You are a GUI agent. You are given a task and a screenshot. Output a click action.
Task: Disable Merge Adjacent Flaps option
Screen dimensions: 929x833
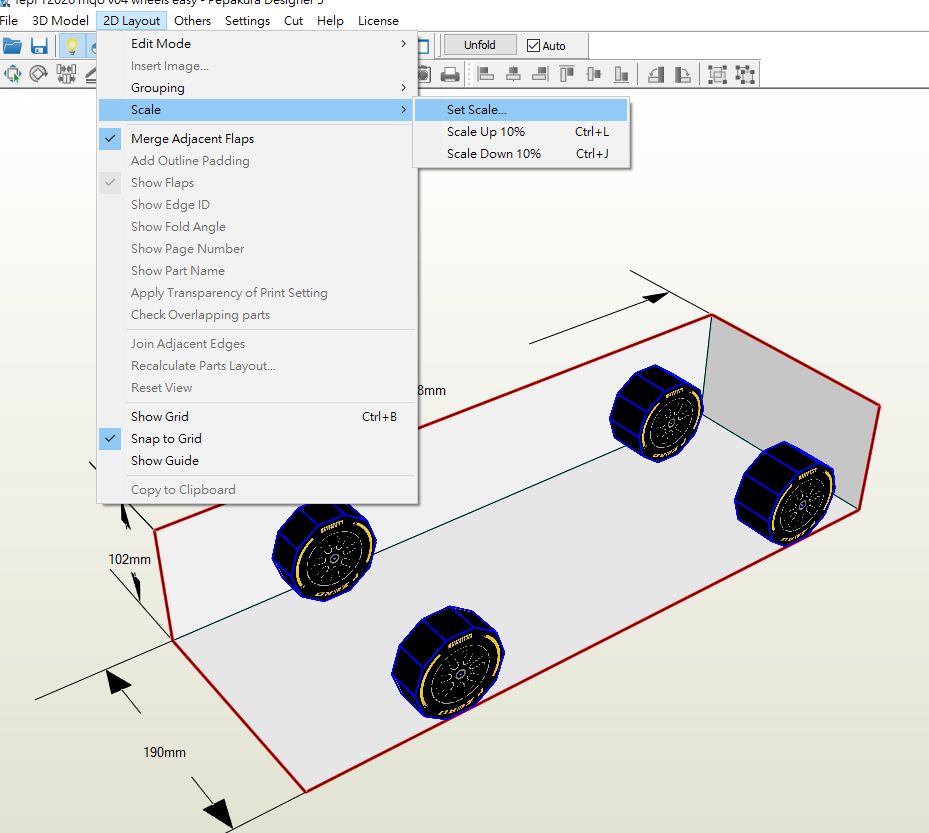coord(192,139)
